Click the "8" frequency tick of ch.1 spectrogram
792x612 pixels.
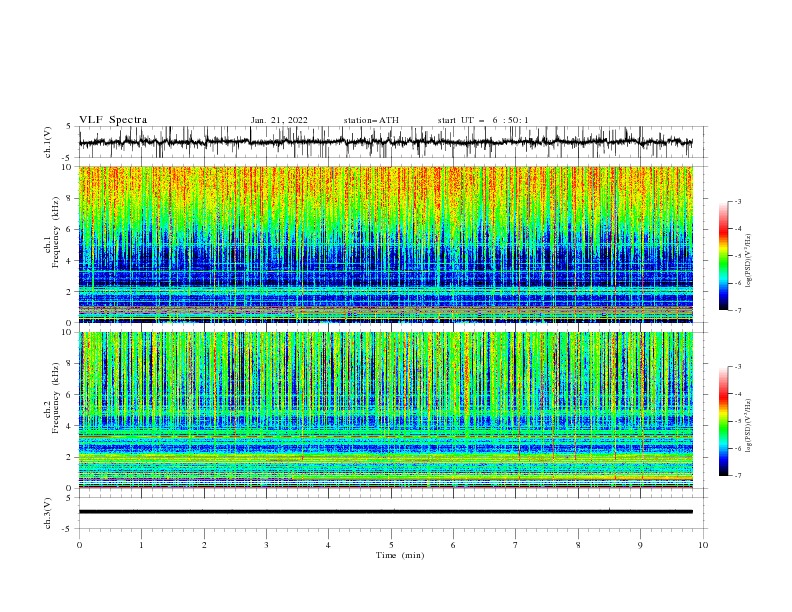click(70, 198)
